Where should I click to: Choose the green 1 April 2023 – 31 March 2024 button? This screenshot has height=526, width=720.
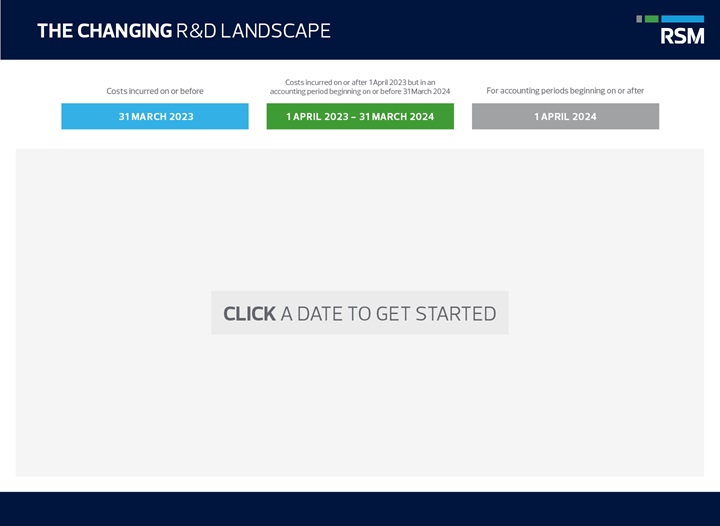coord(360,116)
